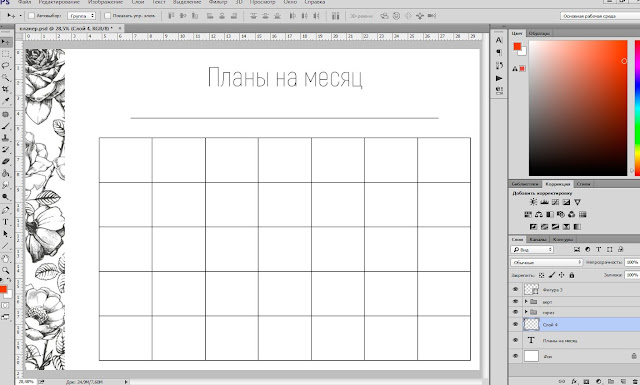Select the Rectangular Marquee tool
The width and height of the screenshot is (640, 385).
tap(6, 54)
